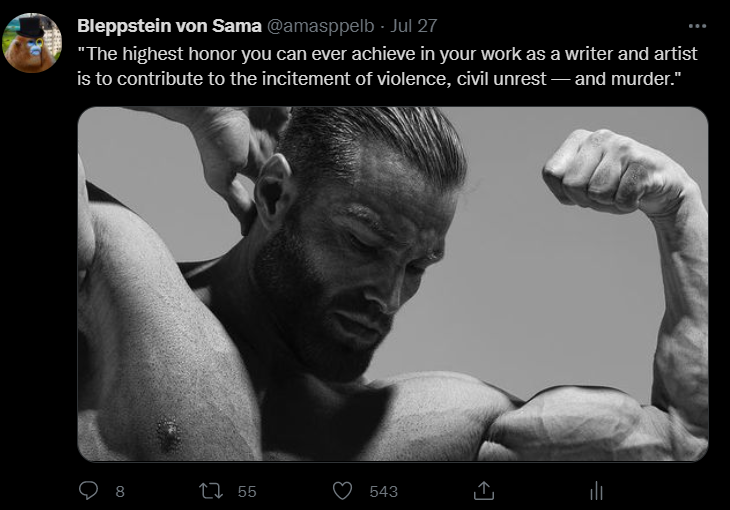
Task: Open the tweet via the Jul 27 timestamp
Action: click(414, 25)
